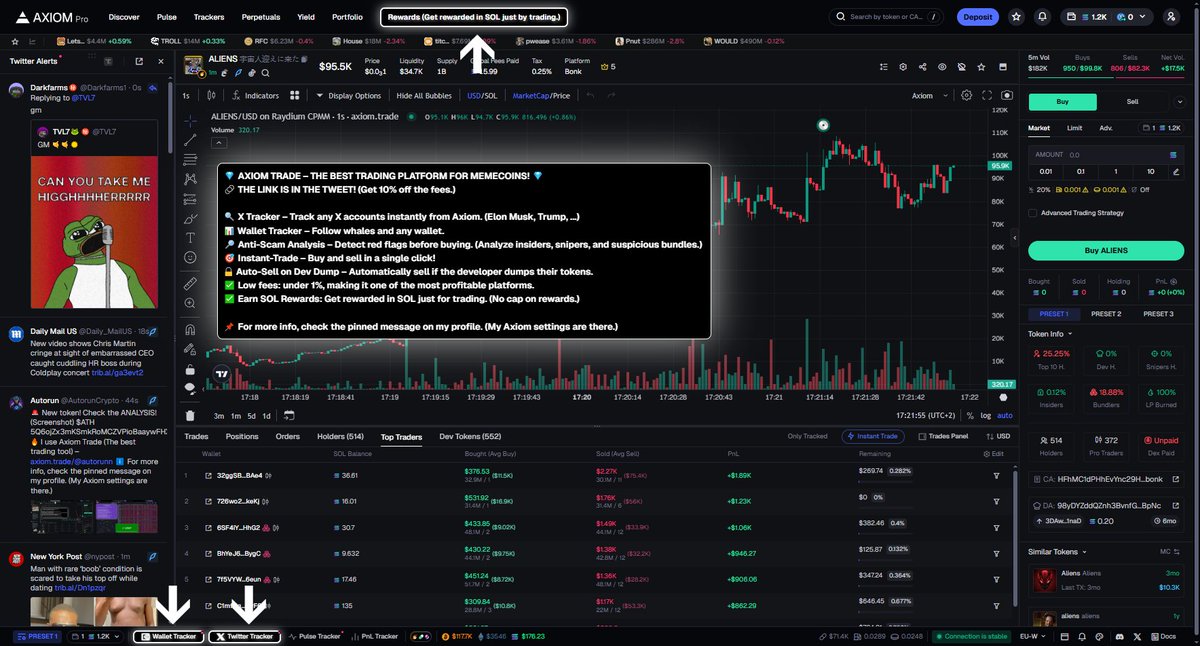1200x646 pixels.
Task: Open wallet balance dropdown in top bar
Action: (x=1107, y=17)
